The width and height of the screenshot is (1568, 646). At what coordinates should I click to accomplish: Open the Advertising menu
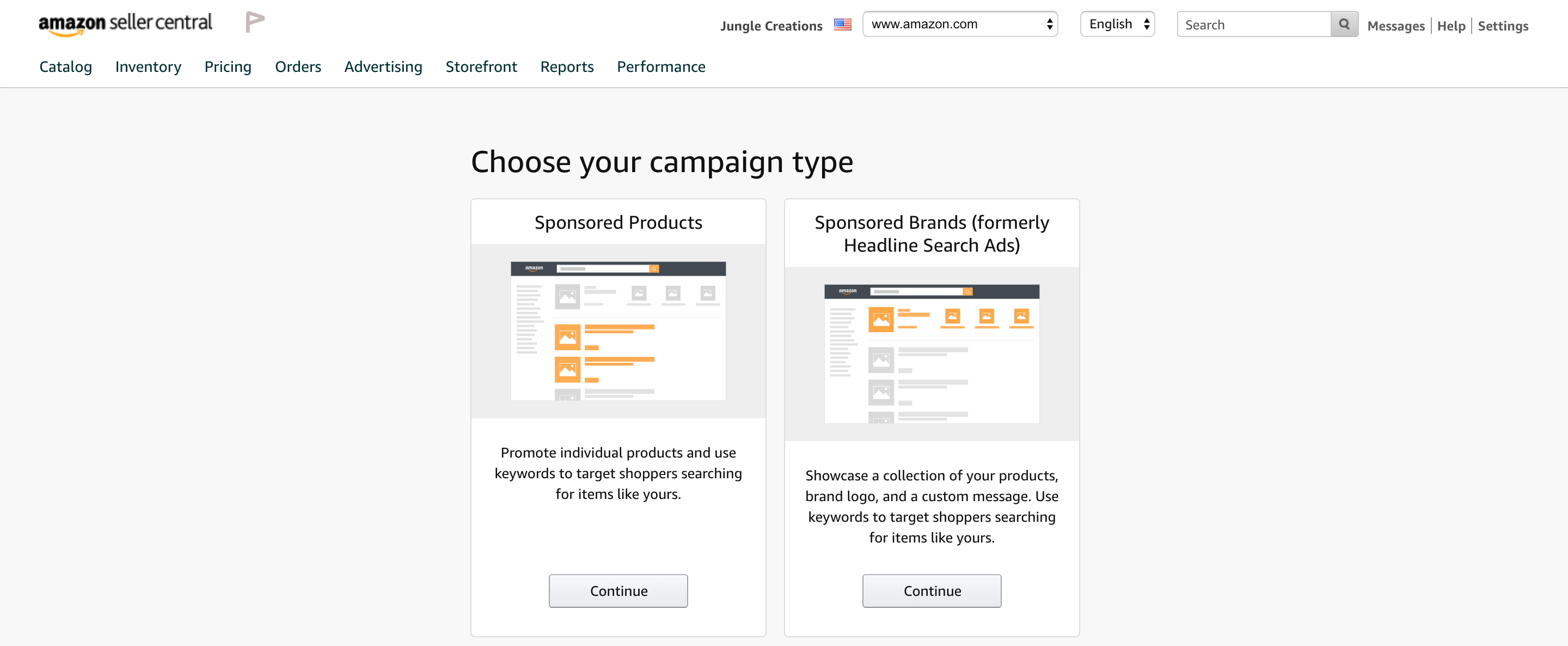[383, 67]
